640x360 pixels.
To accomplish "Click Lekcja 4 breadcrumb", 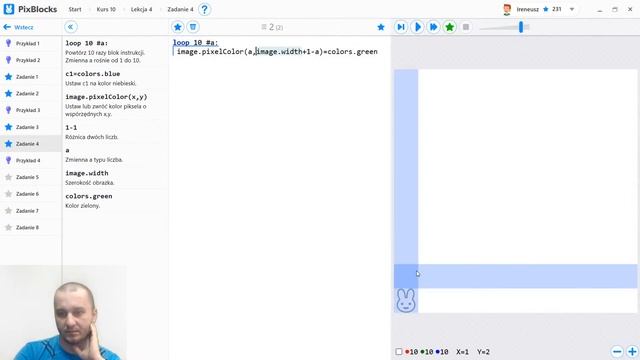I will [142, 9].
